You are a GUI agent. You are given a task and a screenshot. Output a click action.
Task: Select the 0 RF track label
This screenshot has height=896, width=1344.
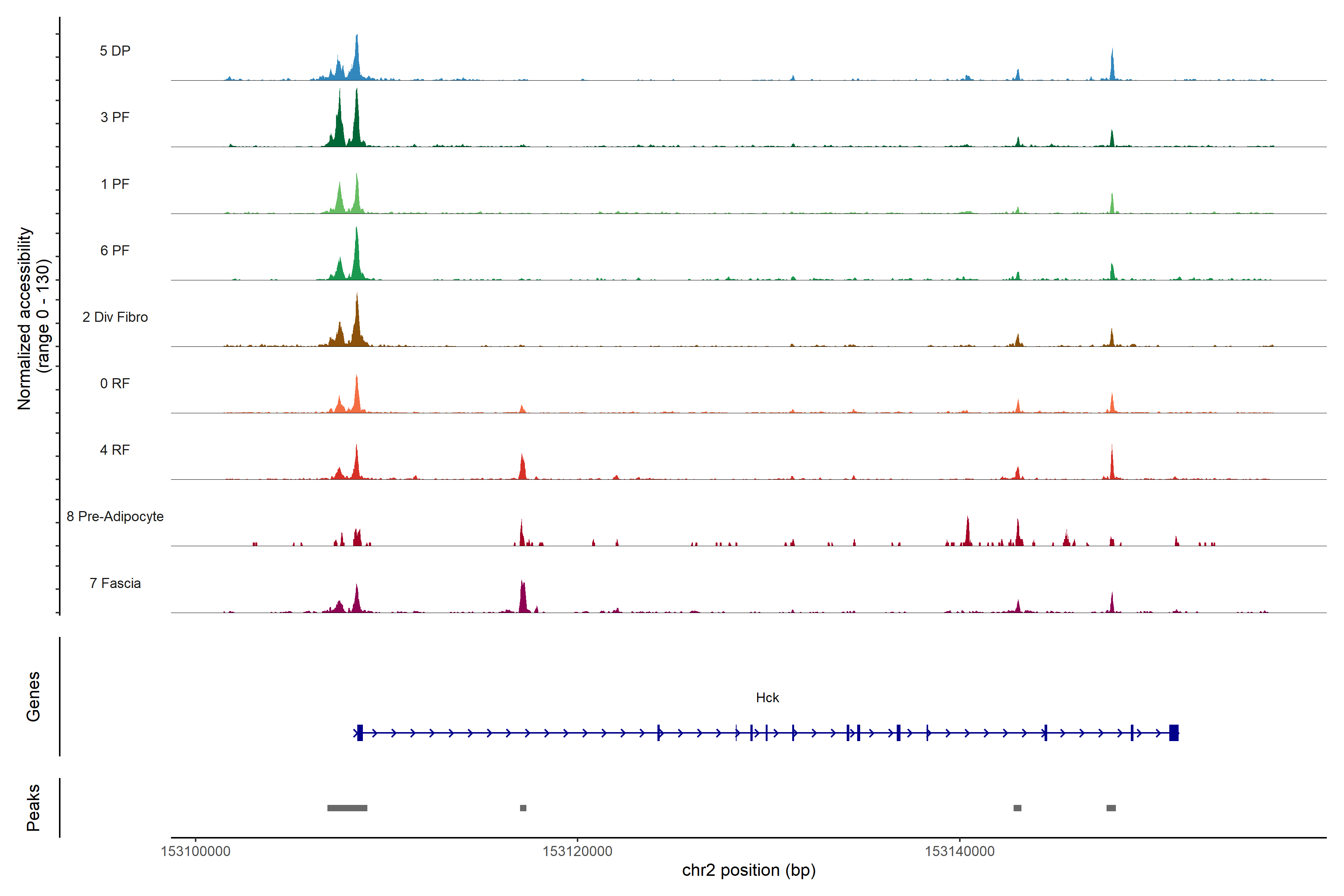click(115, 383)
